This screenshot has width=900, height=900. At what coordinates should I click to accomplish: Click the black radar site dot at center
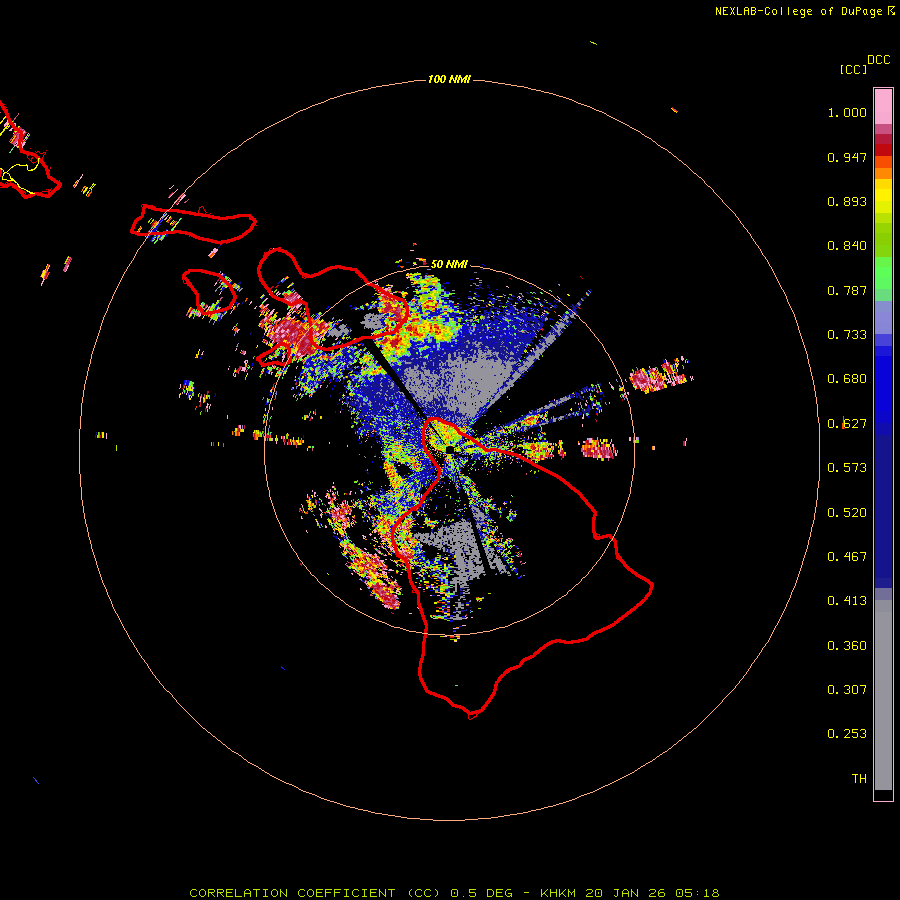(x=450, y=449)
